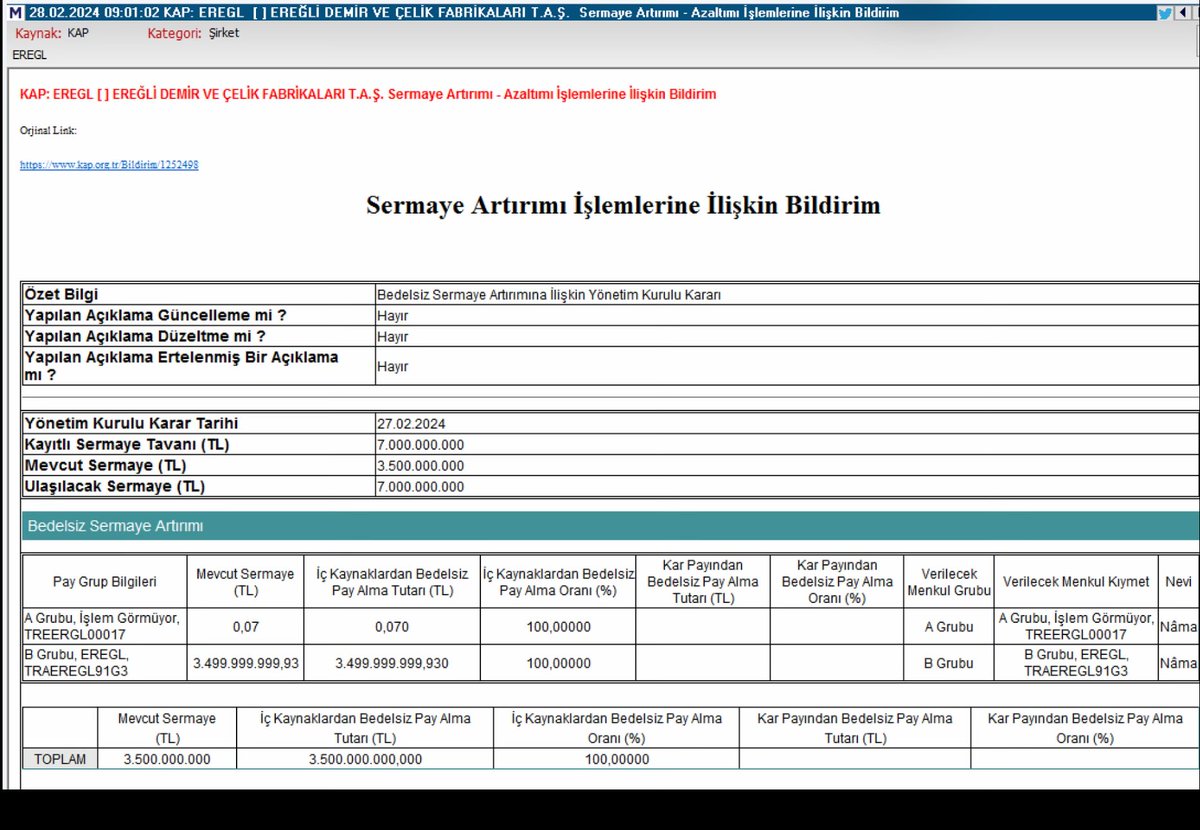The height and width of the screenshot is (830, 1200).
Task: Select the 3.499.999.999,930 Pay Alma Tutarı cell
Action: pyautogui.click(x=392, y=663)
